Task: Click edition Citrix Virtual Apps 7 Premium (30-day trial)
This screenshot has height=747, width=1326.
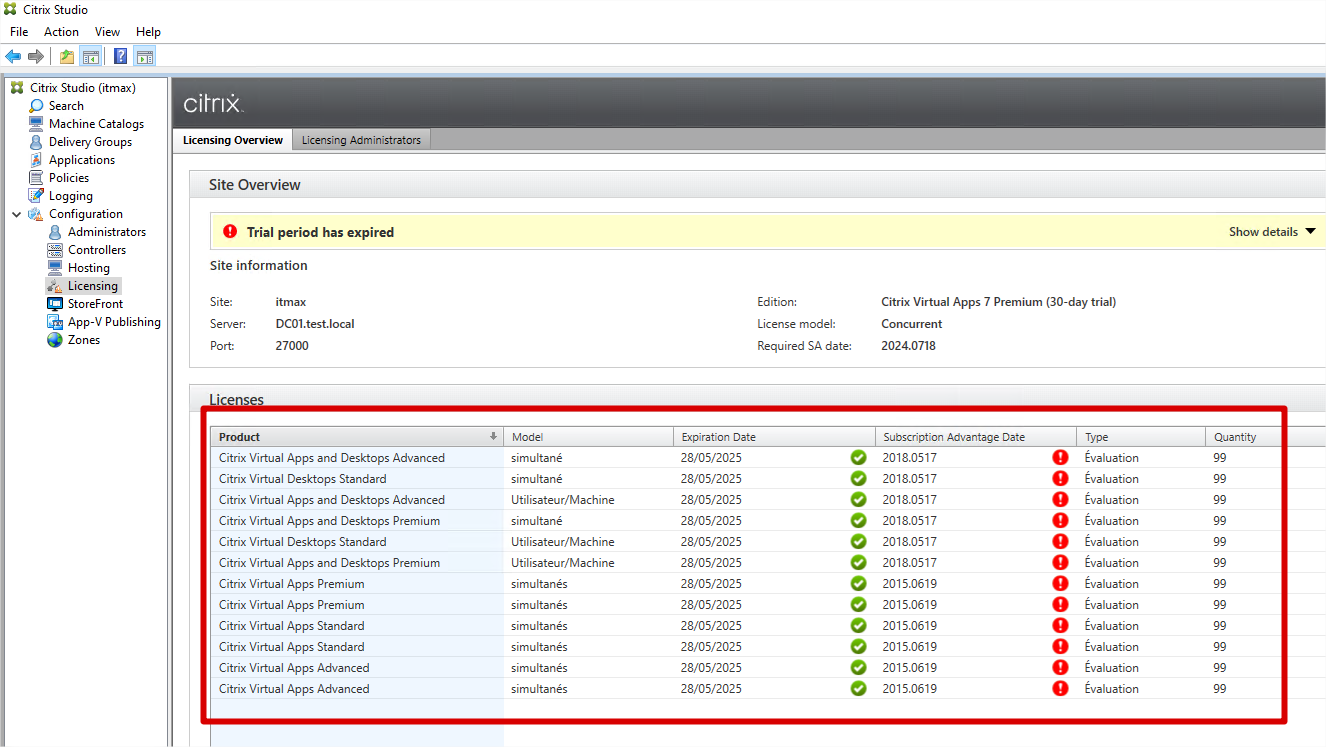Action: pos(998,302)
